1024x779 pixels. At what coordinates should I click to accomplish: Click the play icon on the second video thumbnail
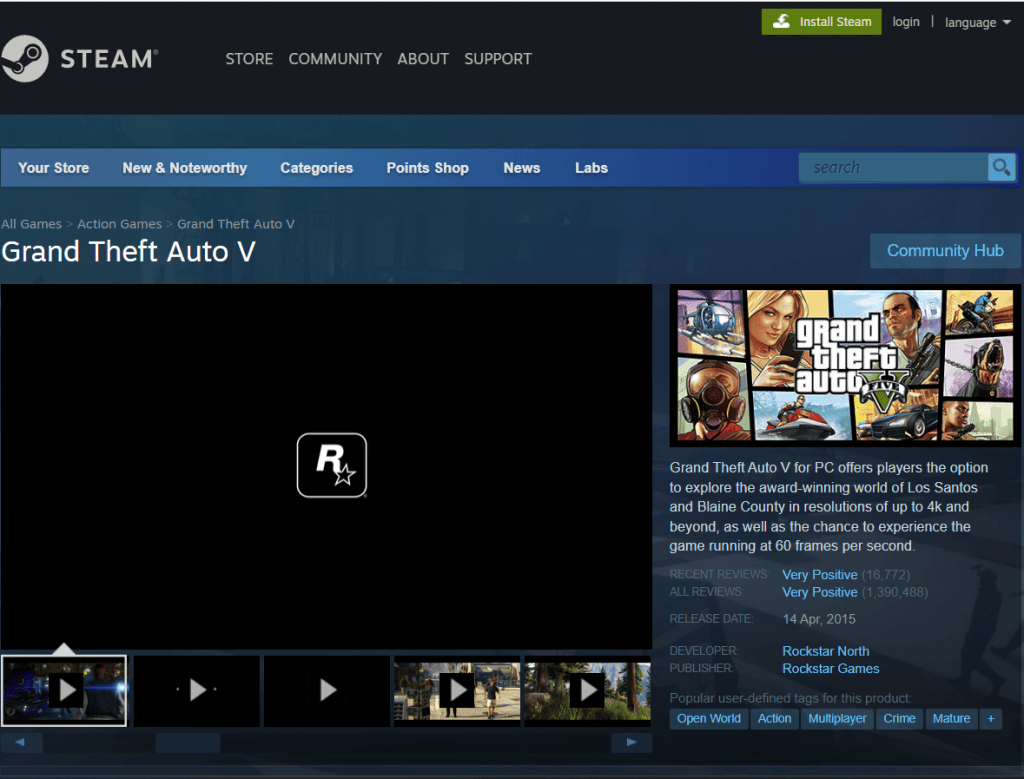pyautogui.click(x=196, y=690)
